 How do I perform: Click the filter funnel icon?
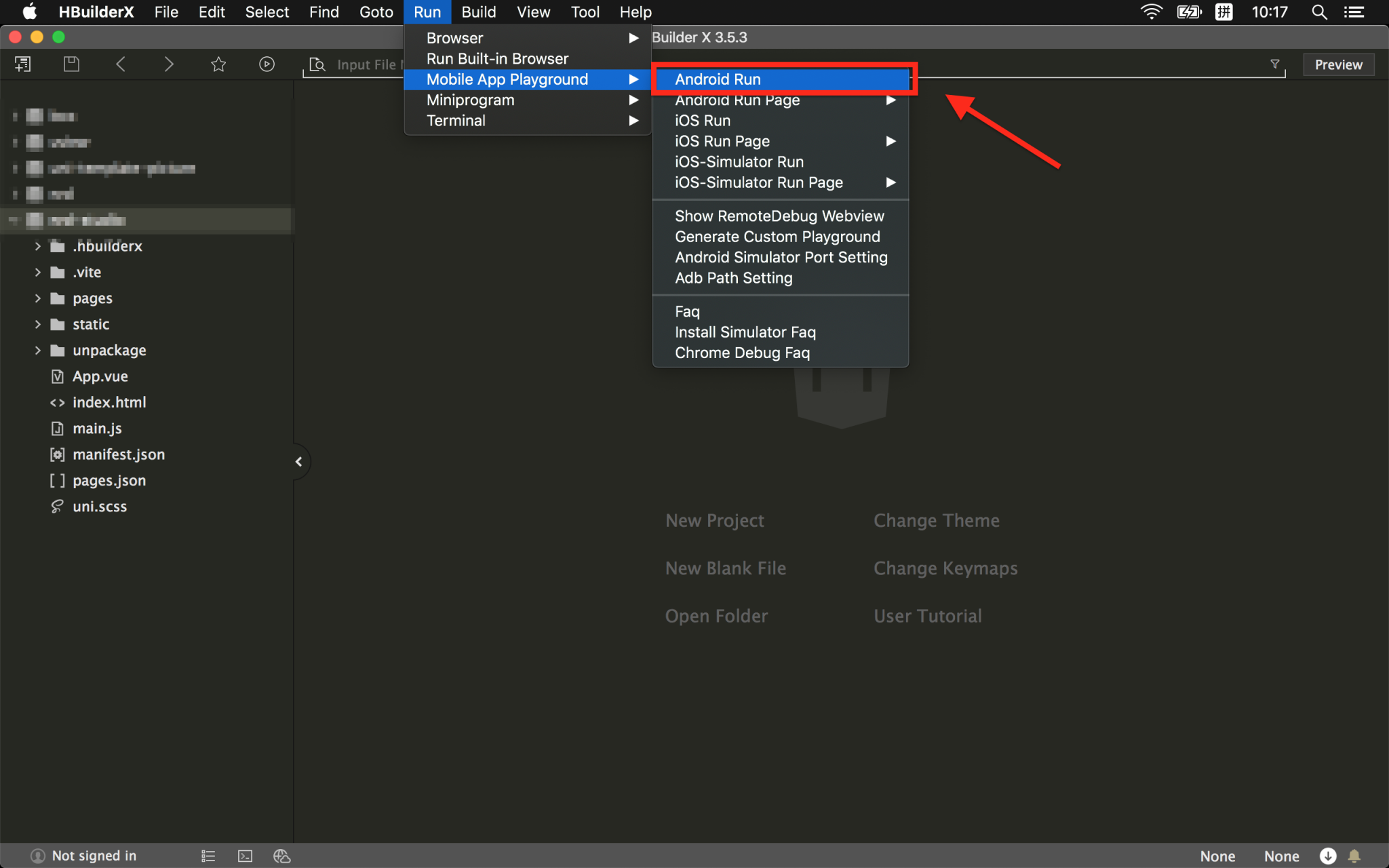1274,64
